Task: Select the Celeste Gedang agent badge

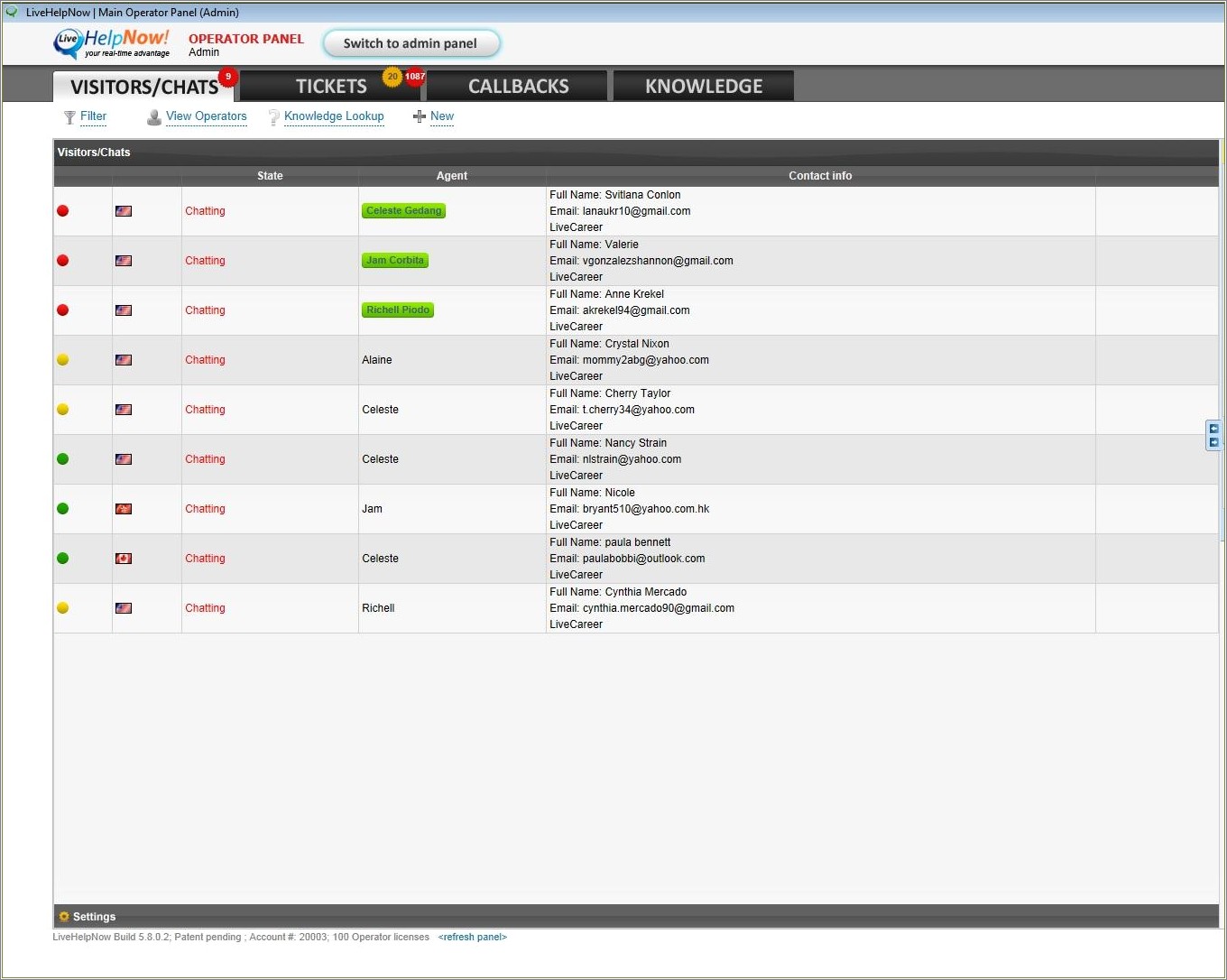Action: [403, 211]
